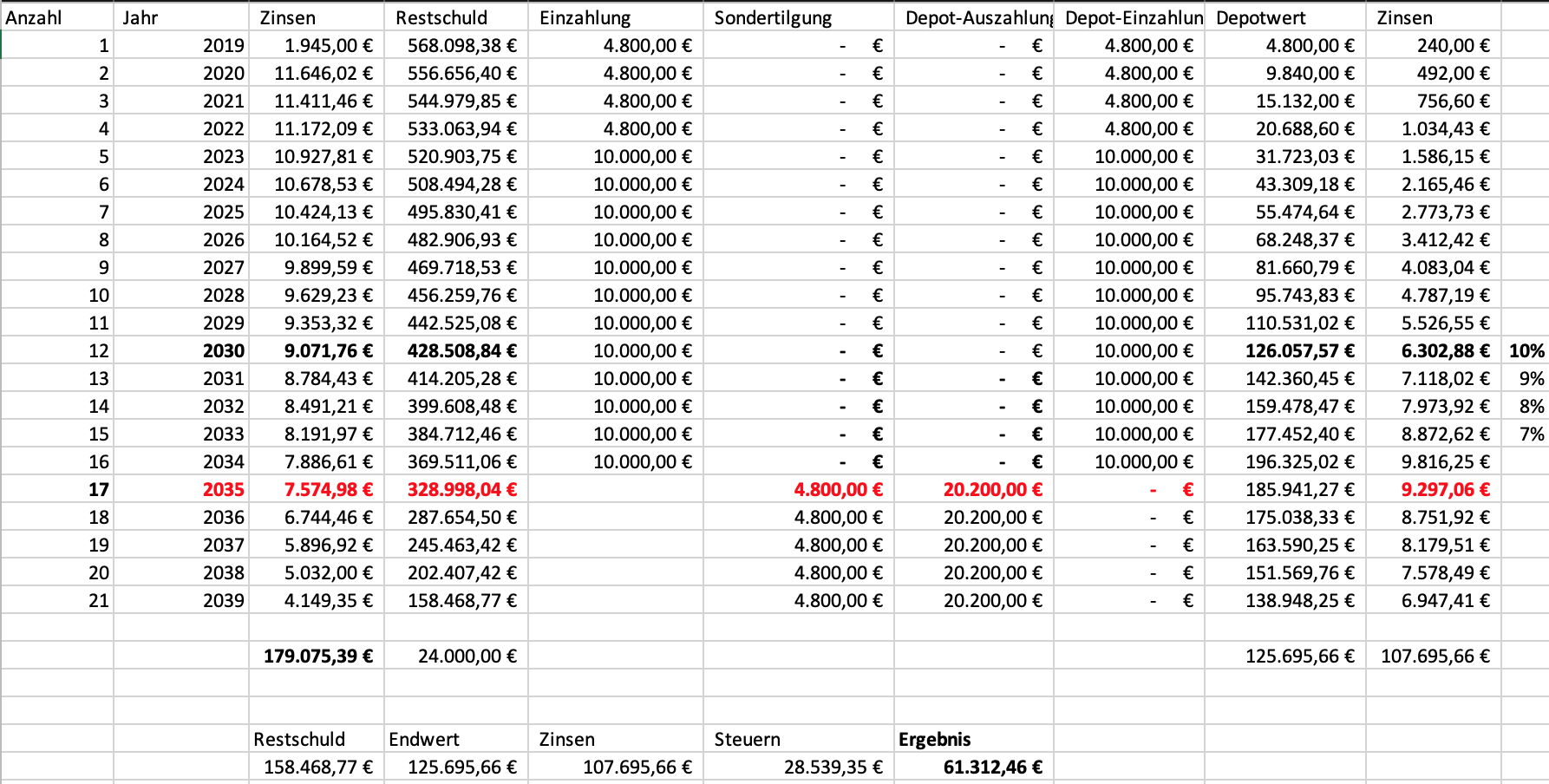Select the year cell 2023

tap(181, 156)
